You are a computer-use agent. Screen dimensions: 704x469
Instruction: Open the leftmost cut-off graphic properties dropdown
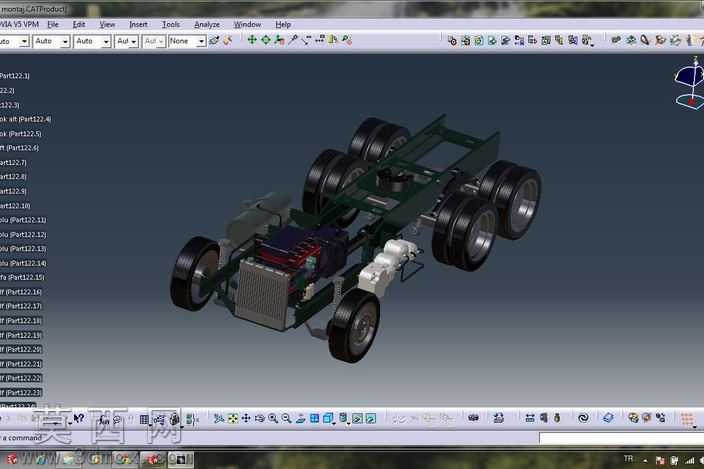(14, 41)
